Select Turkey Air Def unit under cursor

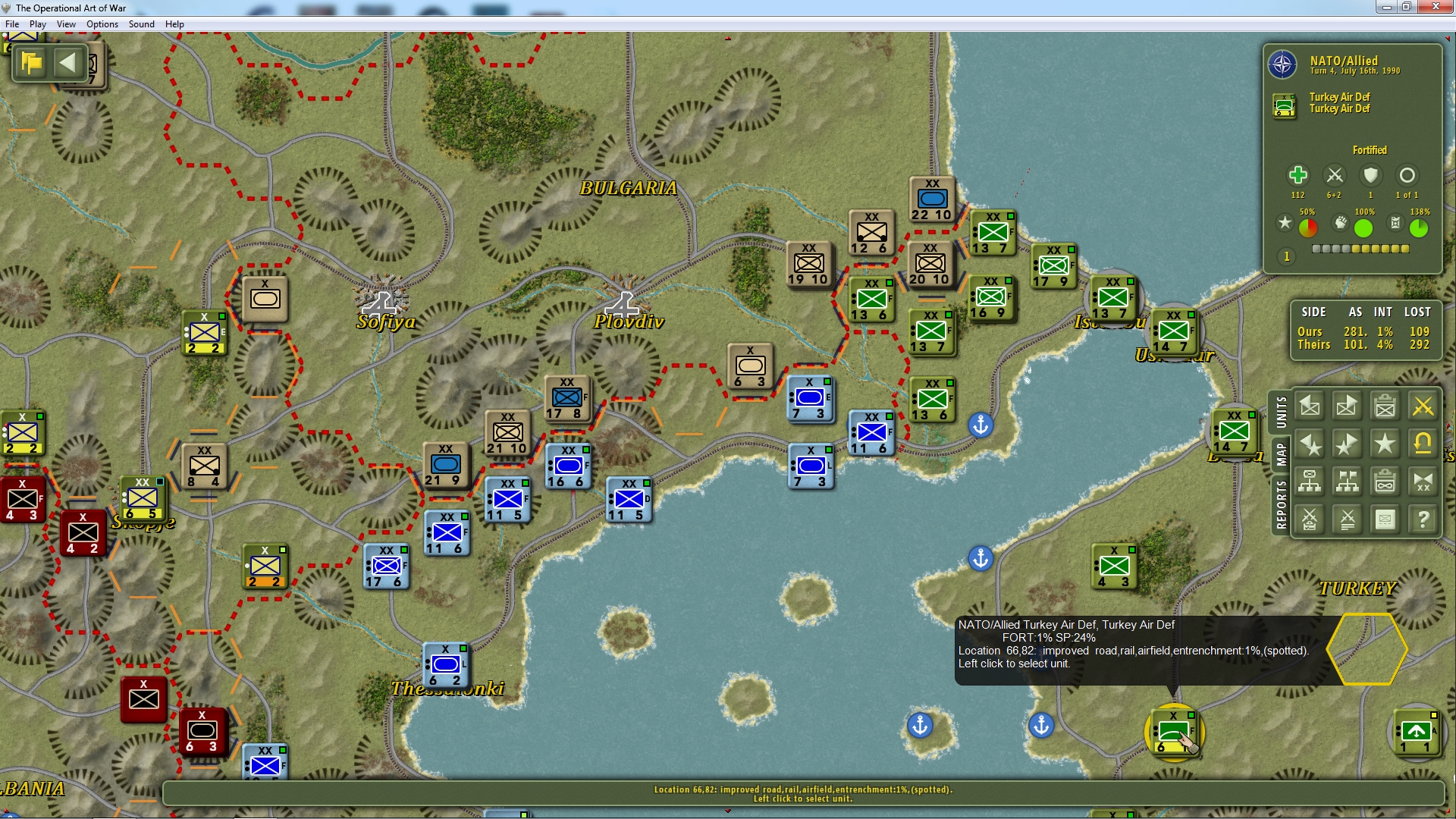(1173, 732)
